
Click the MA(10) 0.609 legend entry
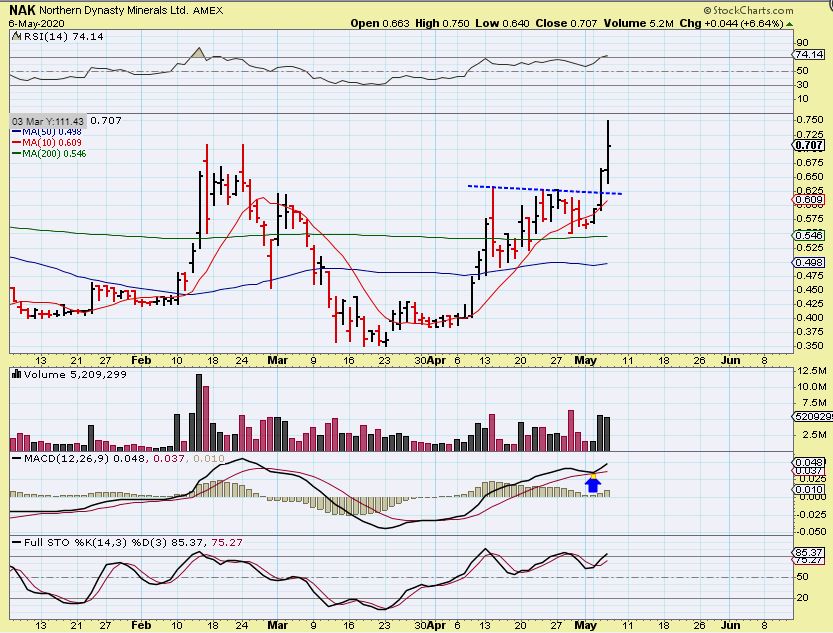(x=47, y=142)
